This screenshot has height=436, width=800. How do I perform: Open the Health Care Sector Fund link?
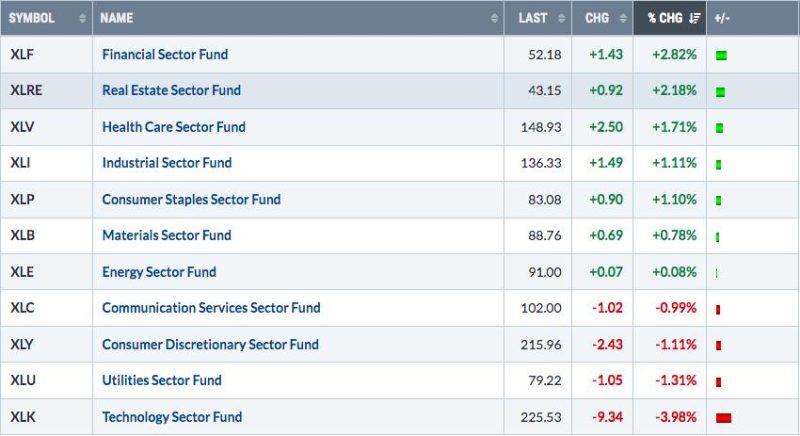tap(173, 127)
